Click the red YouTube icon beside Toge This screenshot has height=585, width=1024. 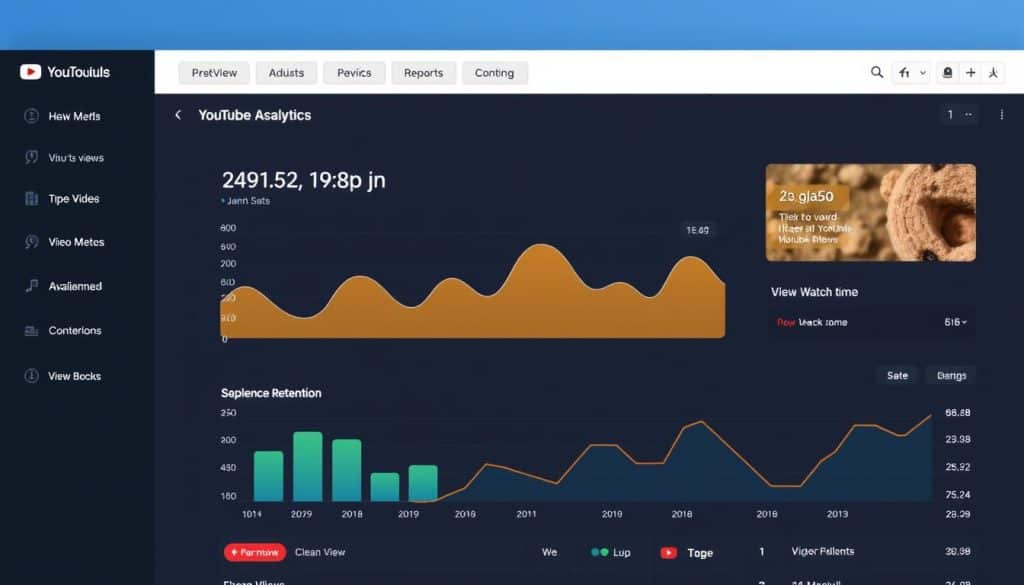click(668, 553)
